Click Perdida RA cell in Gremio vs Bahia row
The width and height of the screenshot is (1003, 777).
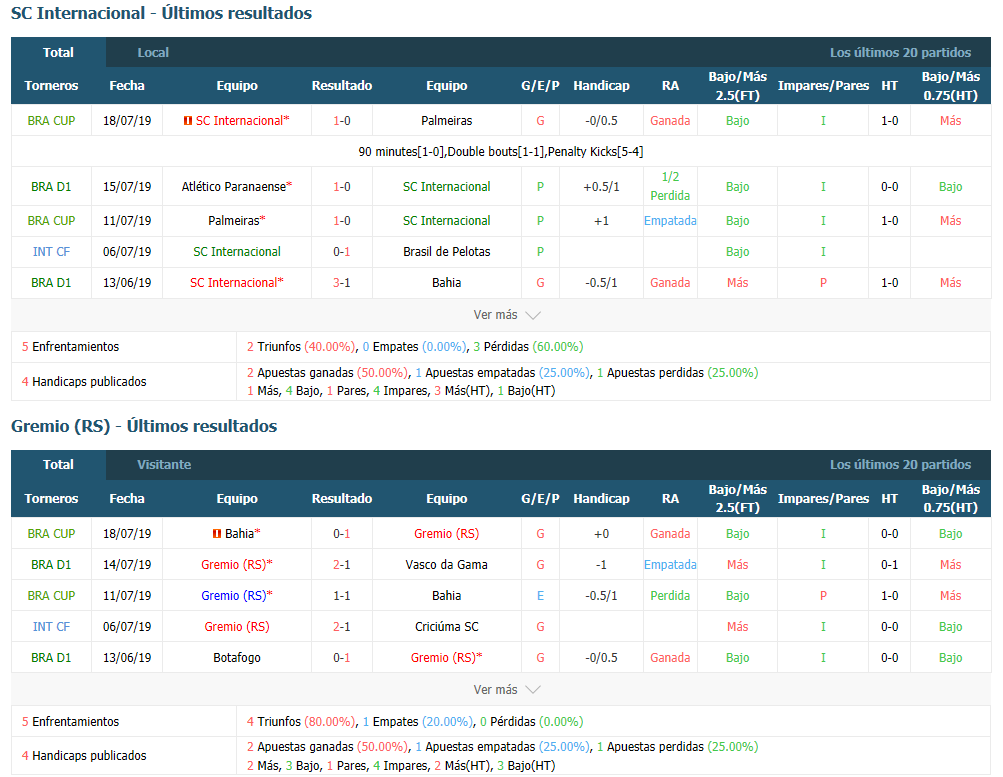(670, 595)
